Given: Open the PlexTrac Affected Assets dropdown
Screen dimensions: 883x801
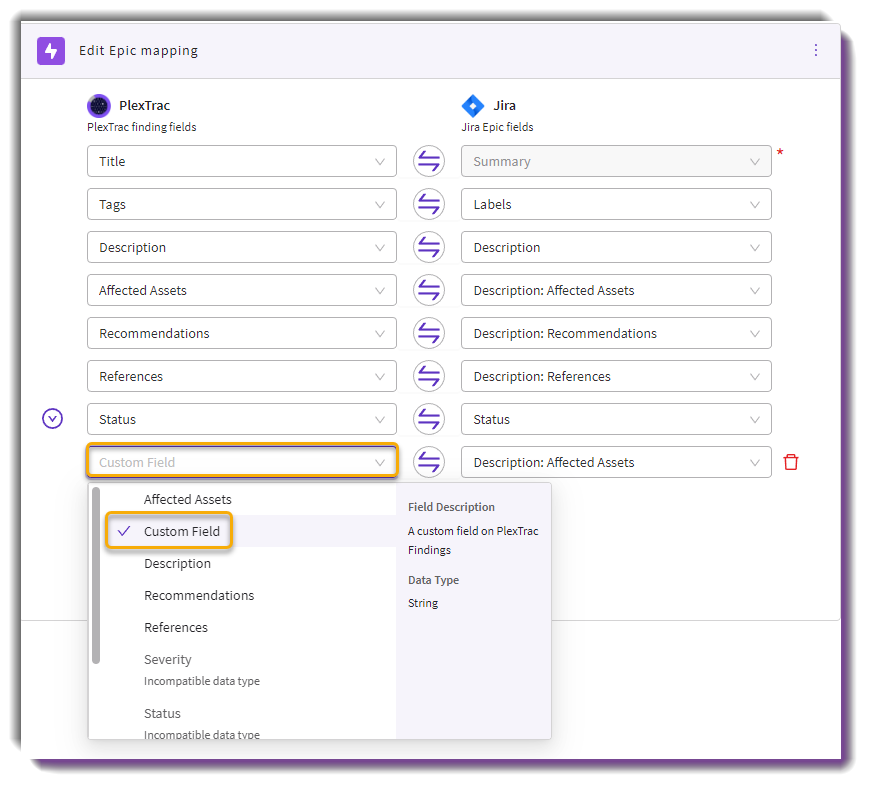Looking at the screenshot, I should (242, 290).
